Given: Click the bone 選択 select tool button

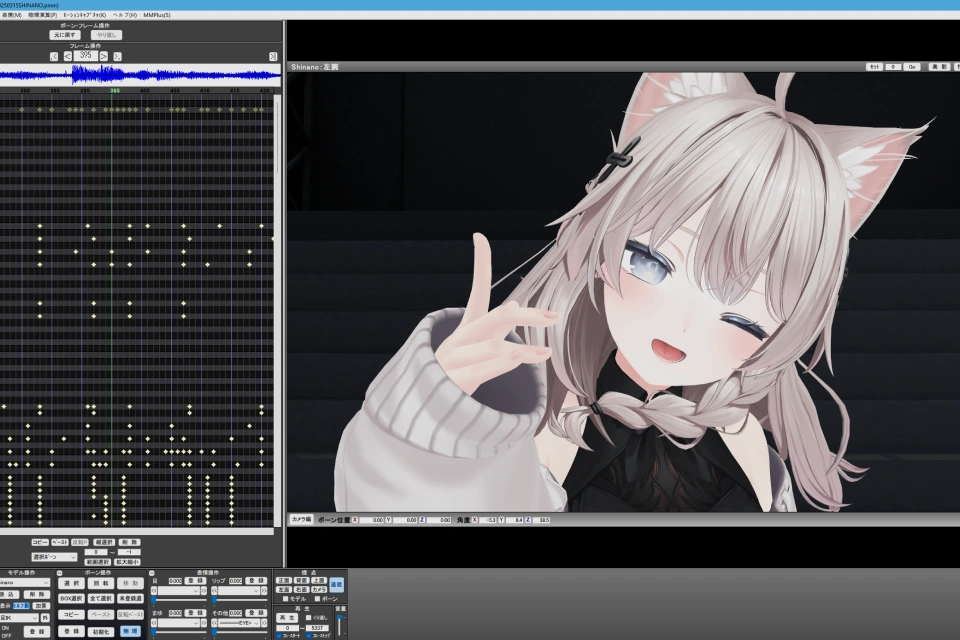Looking at the screenshot, I should click(x=71, y=583).
